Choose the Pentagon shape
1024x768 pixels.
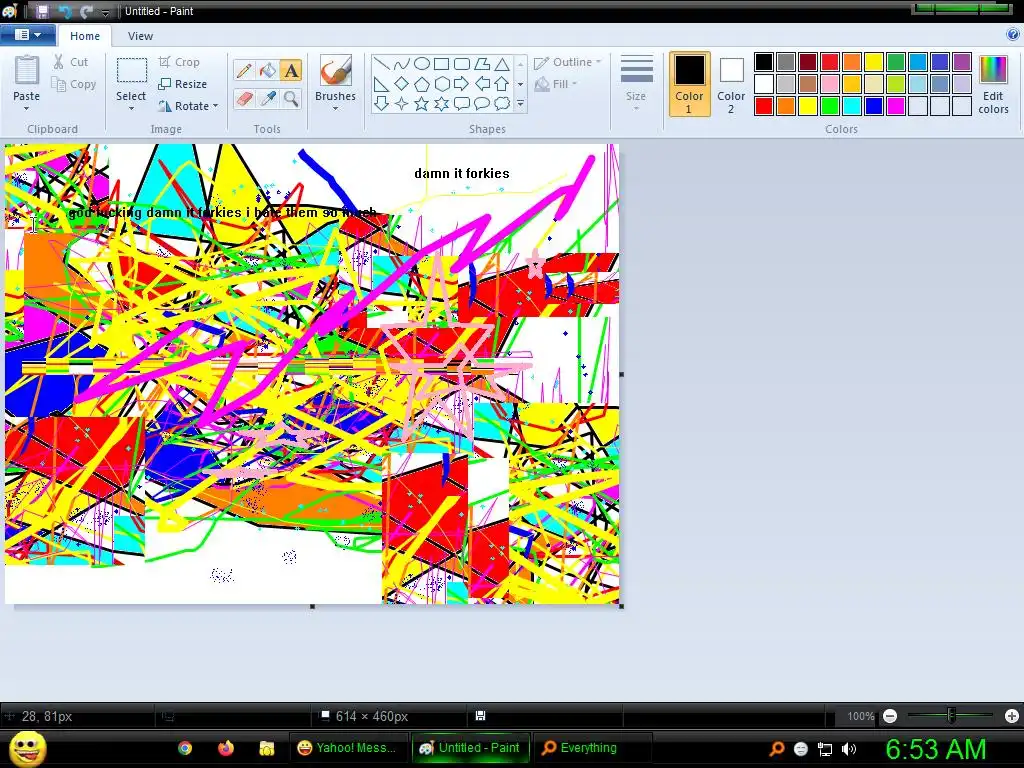422,84
